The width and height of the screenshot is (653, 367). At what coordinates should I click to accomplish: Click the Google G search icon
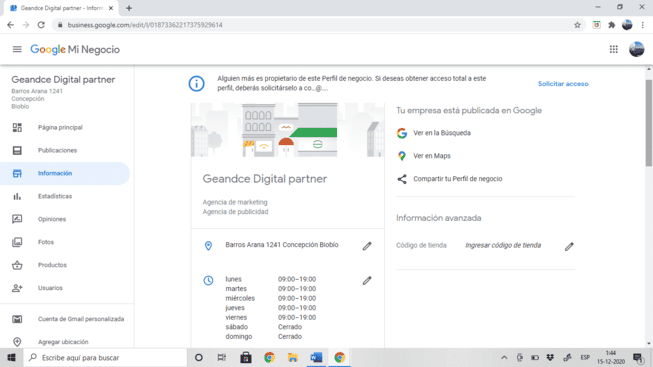pyautogui.click(x=402, y=133)
